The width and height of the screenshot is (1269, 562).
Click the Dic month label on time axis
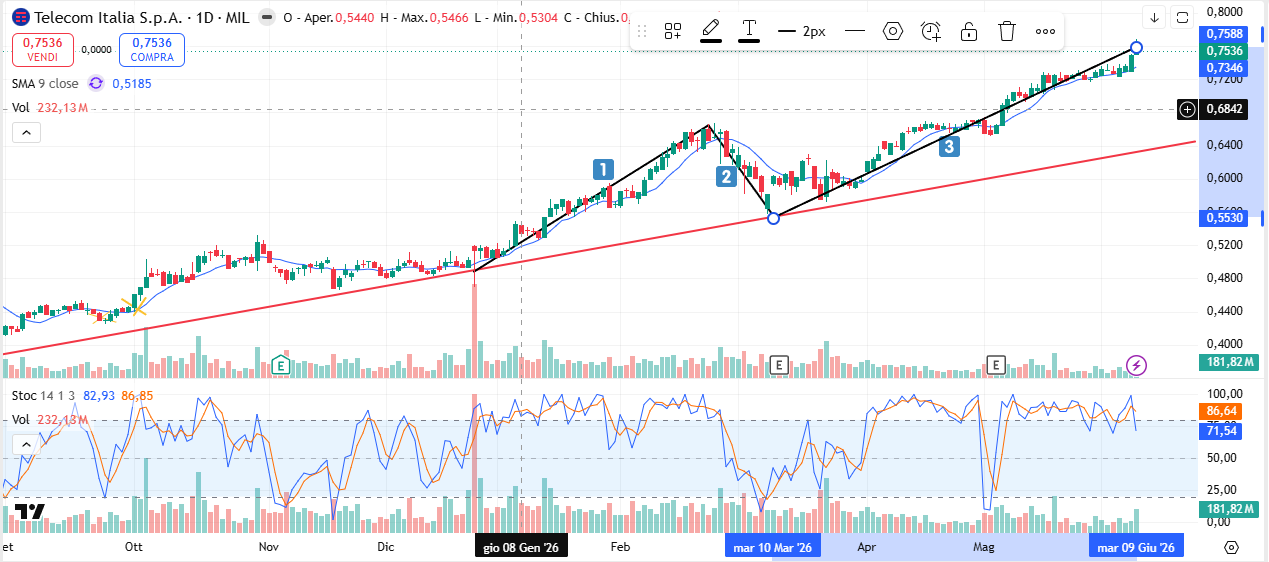(386, 547)
